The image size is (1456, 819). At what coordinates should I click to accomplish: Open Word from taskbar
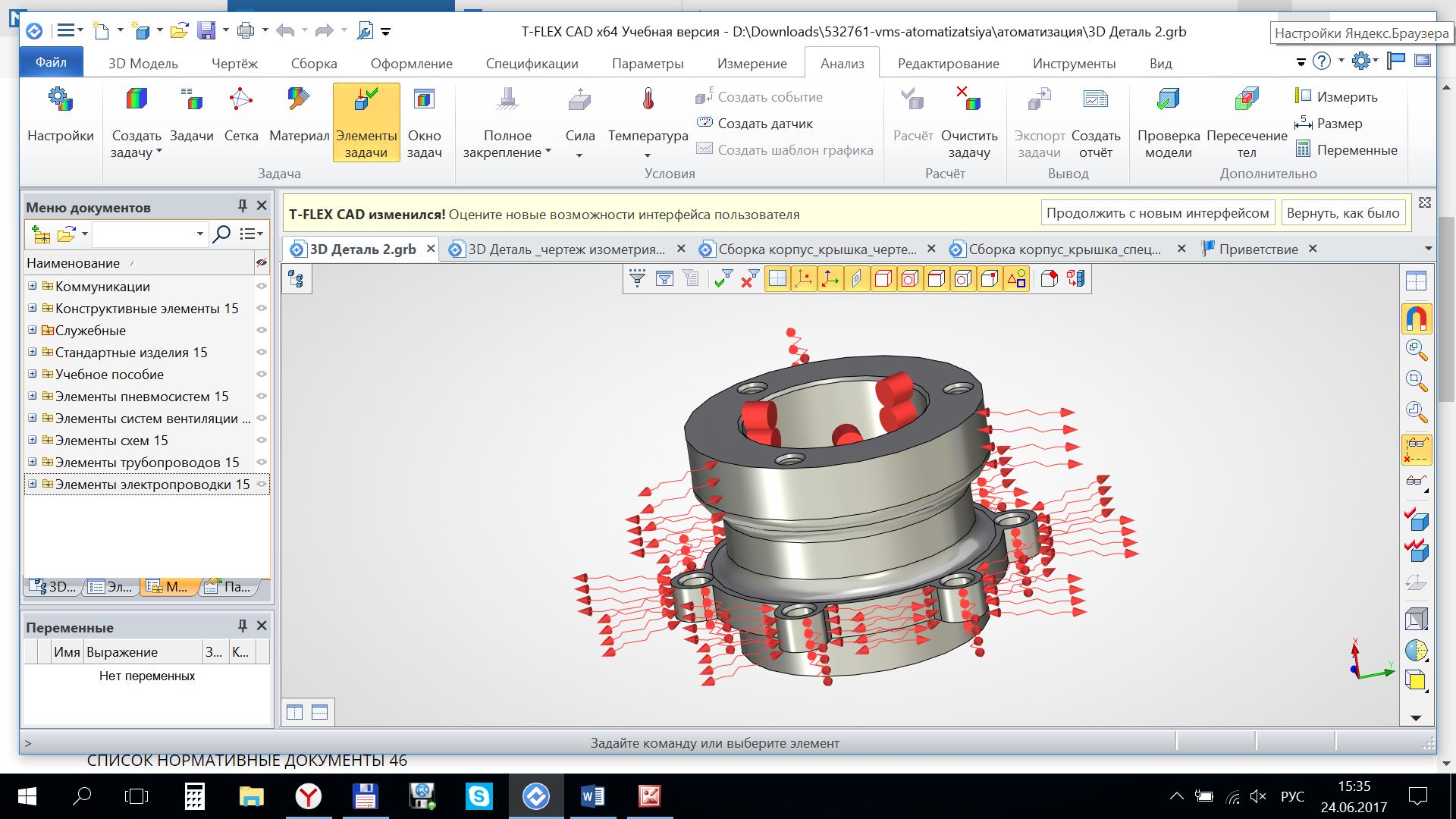(592, 796)
